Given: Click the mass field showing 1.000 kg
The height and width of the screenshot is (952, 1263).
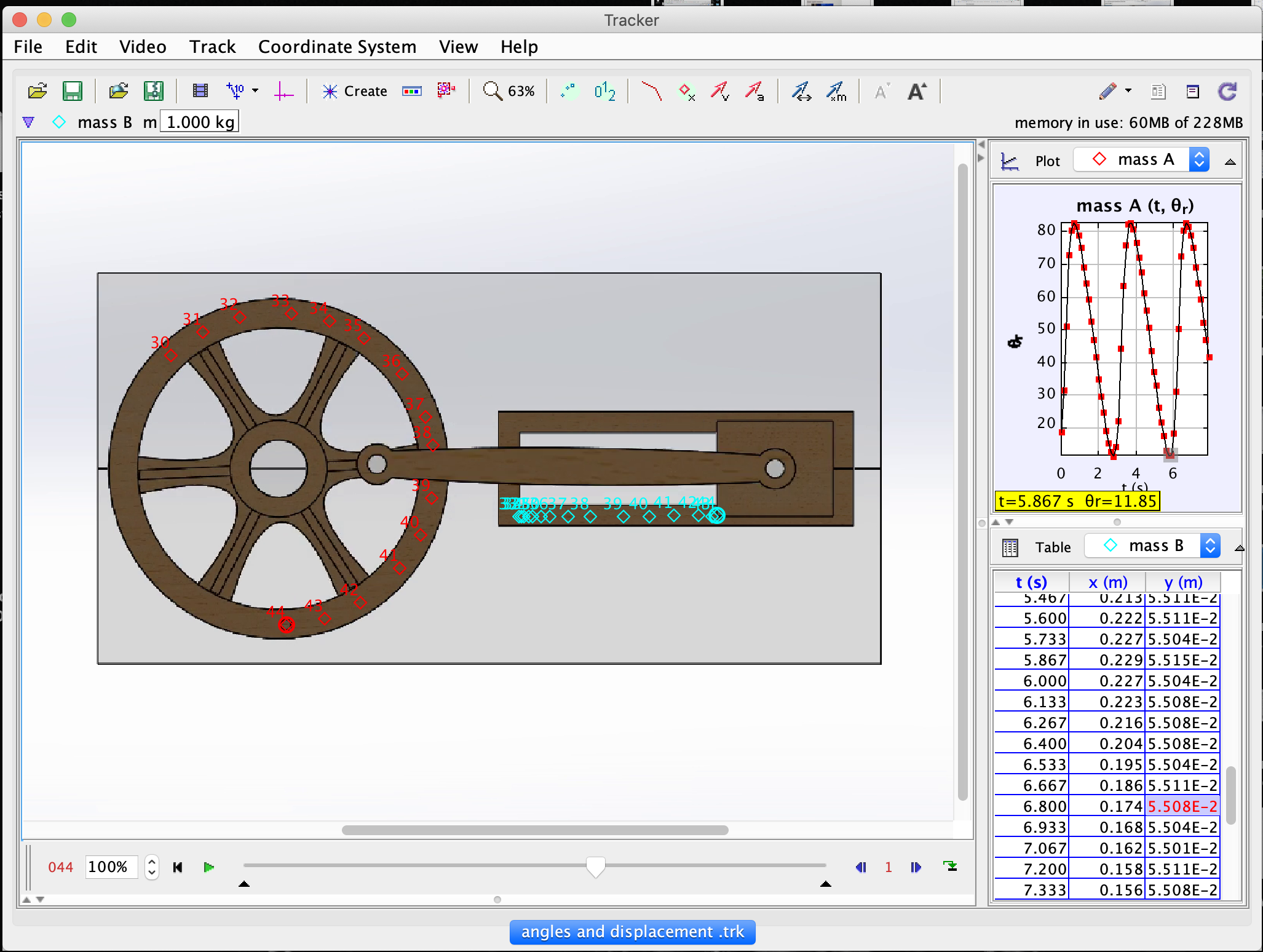Looking at the screenshot, I should 200,122.
